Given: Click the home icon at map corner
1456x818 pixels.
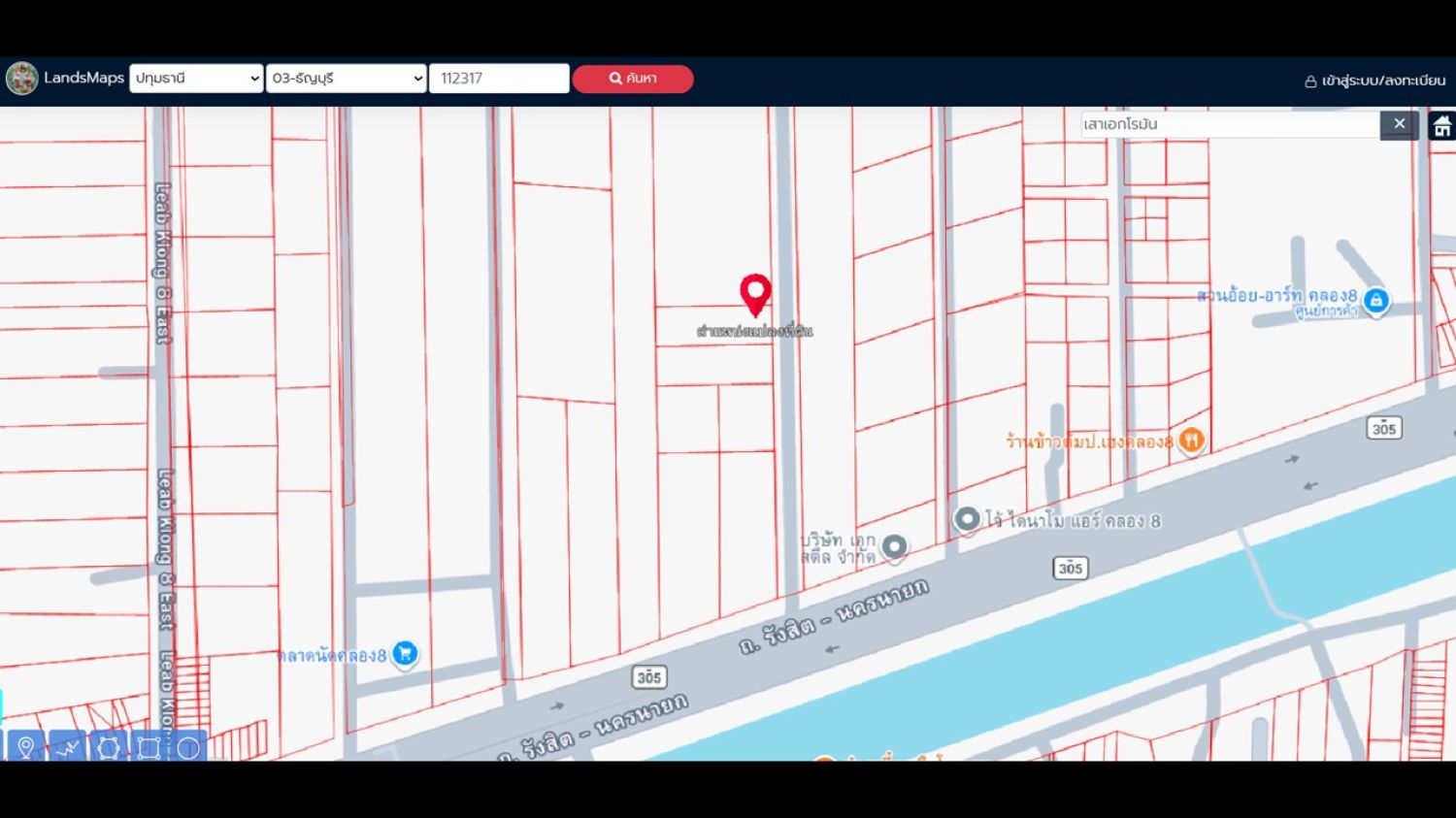Looking at the screenshot, I should tap(1442, 125).
